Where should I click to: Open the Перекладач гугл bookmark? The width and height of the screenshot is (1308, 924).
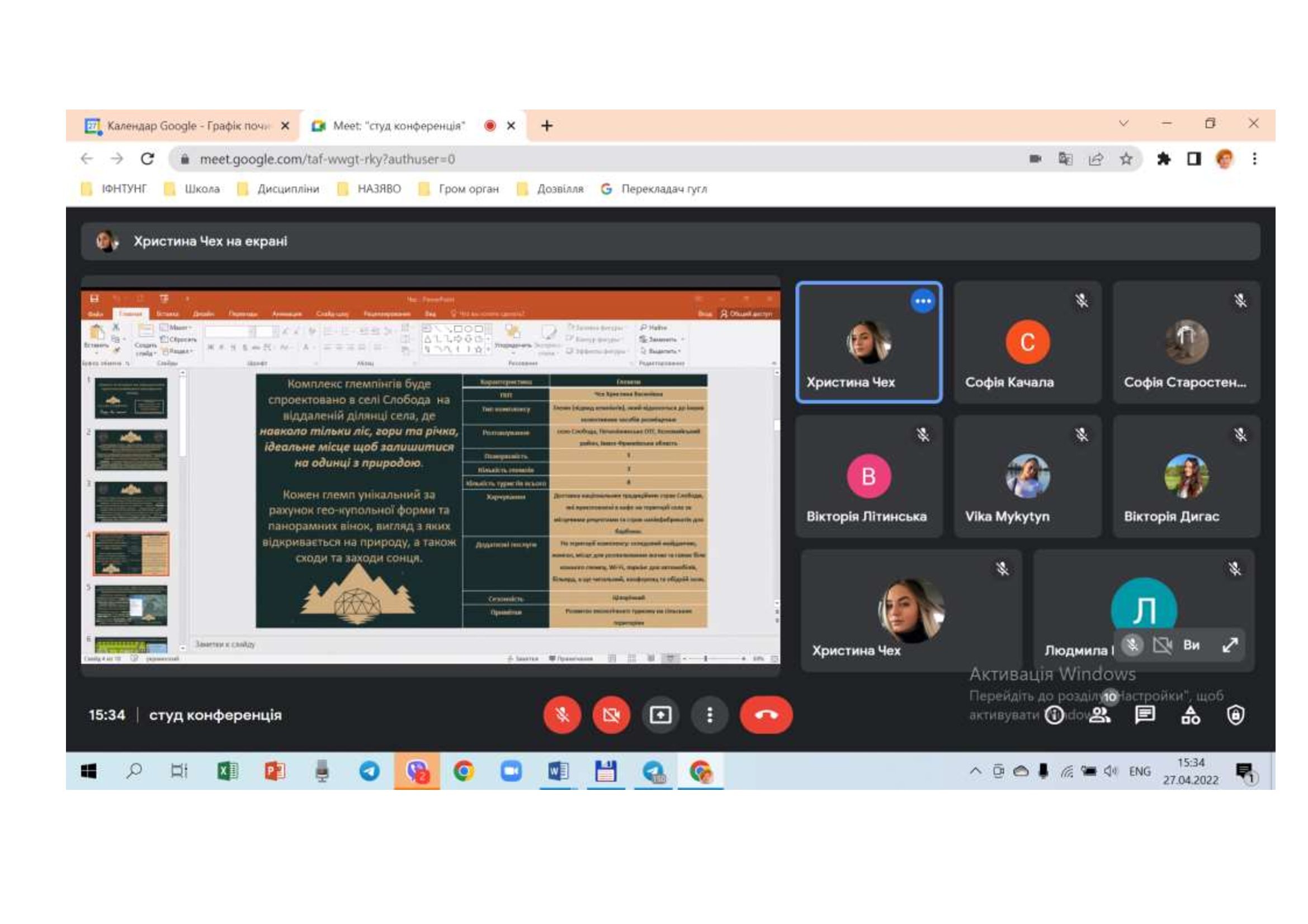(x=654, y=189)
